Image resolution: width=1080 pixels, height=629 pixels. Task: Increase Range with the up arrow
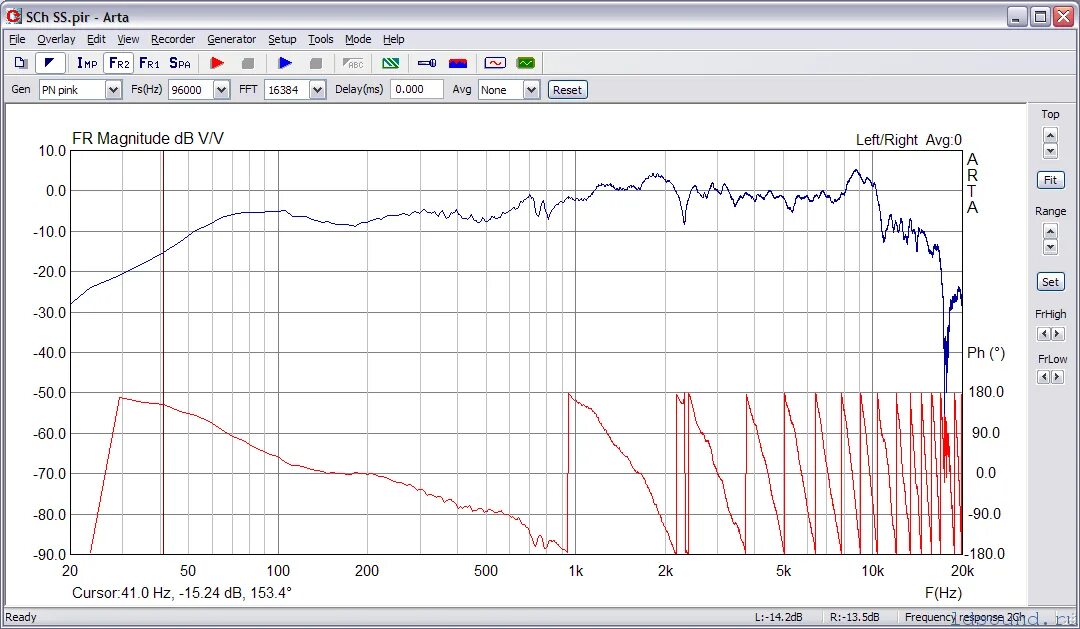click(x=1050, y=231)
